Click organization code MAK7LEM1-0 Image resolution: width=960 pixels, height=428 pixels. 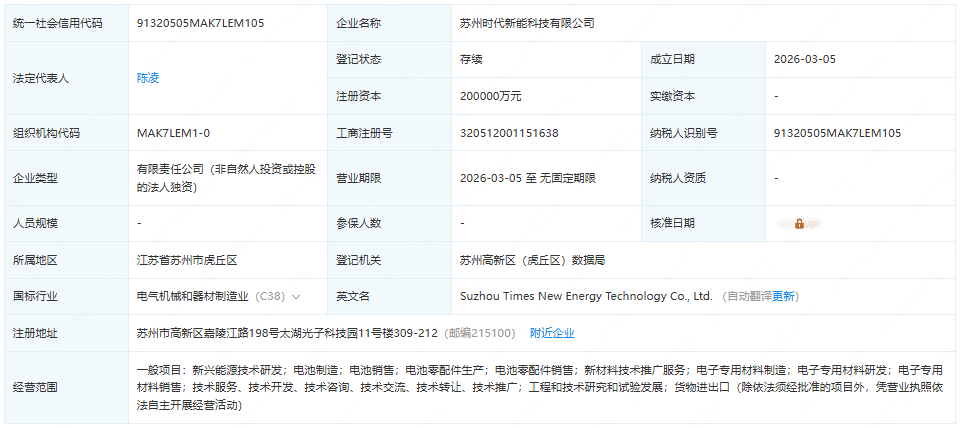point(174,133)
